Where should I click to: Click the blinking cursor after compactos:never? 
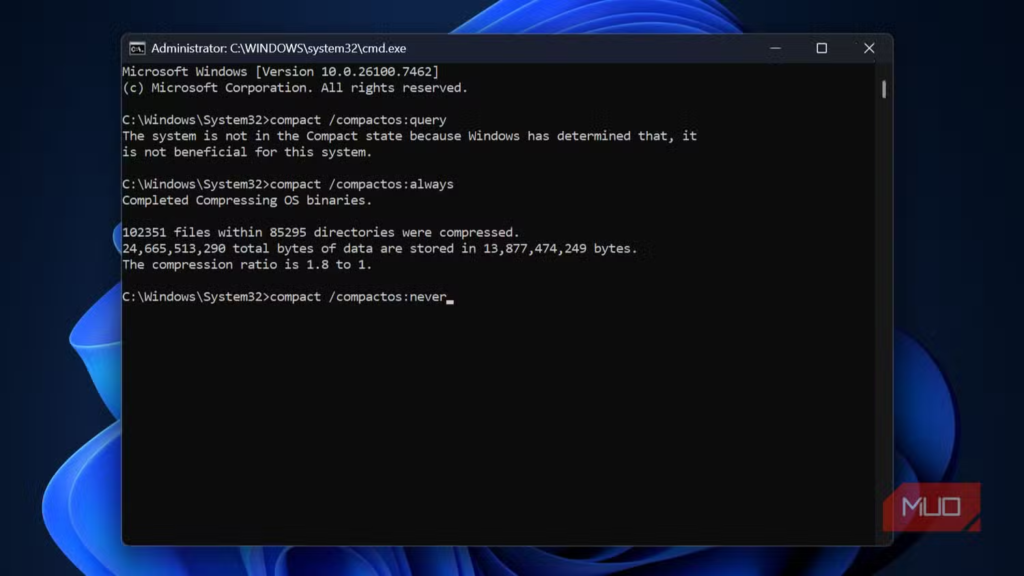click(x=450, y=299)
